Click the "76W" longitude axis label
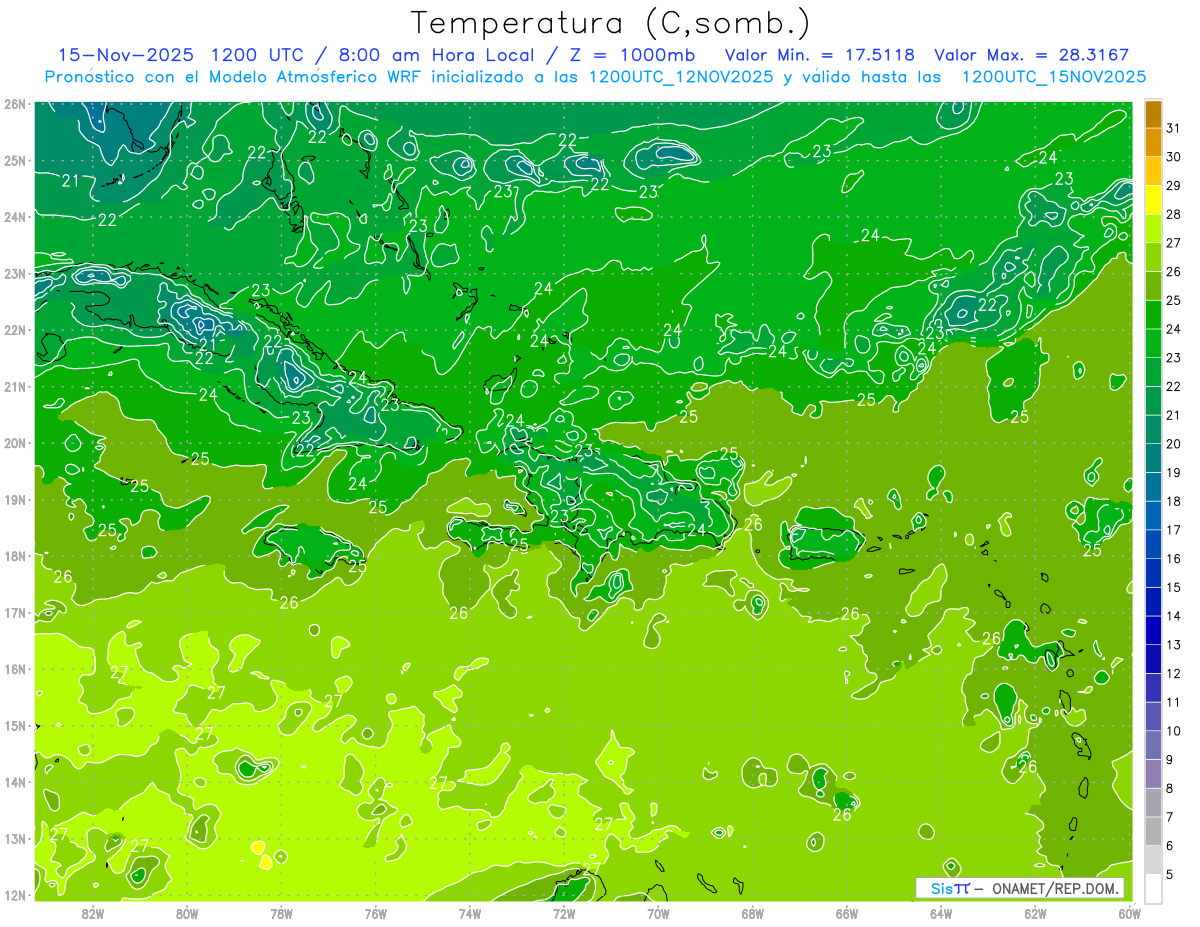This screenshot has width=1200, height=927. click(x=376, y=913)
